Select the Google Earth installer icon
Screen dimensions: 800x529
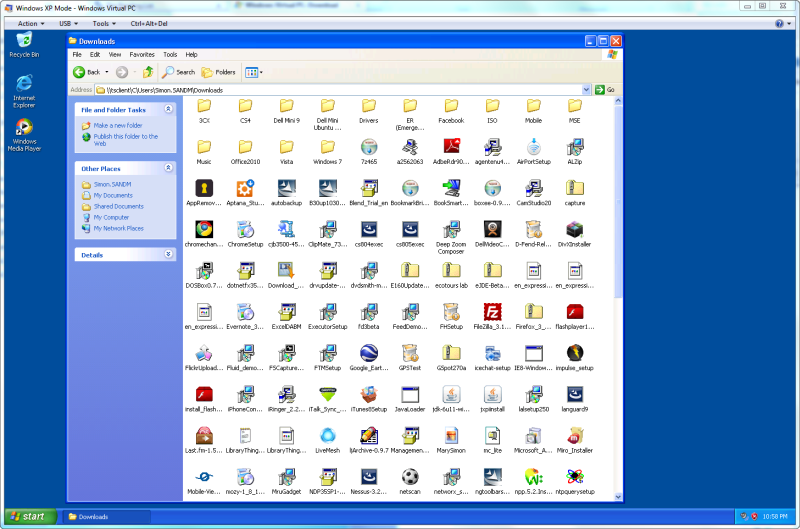tap(368, 353)
